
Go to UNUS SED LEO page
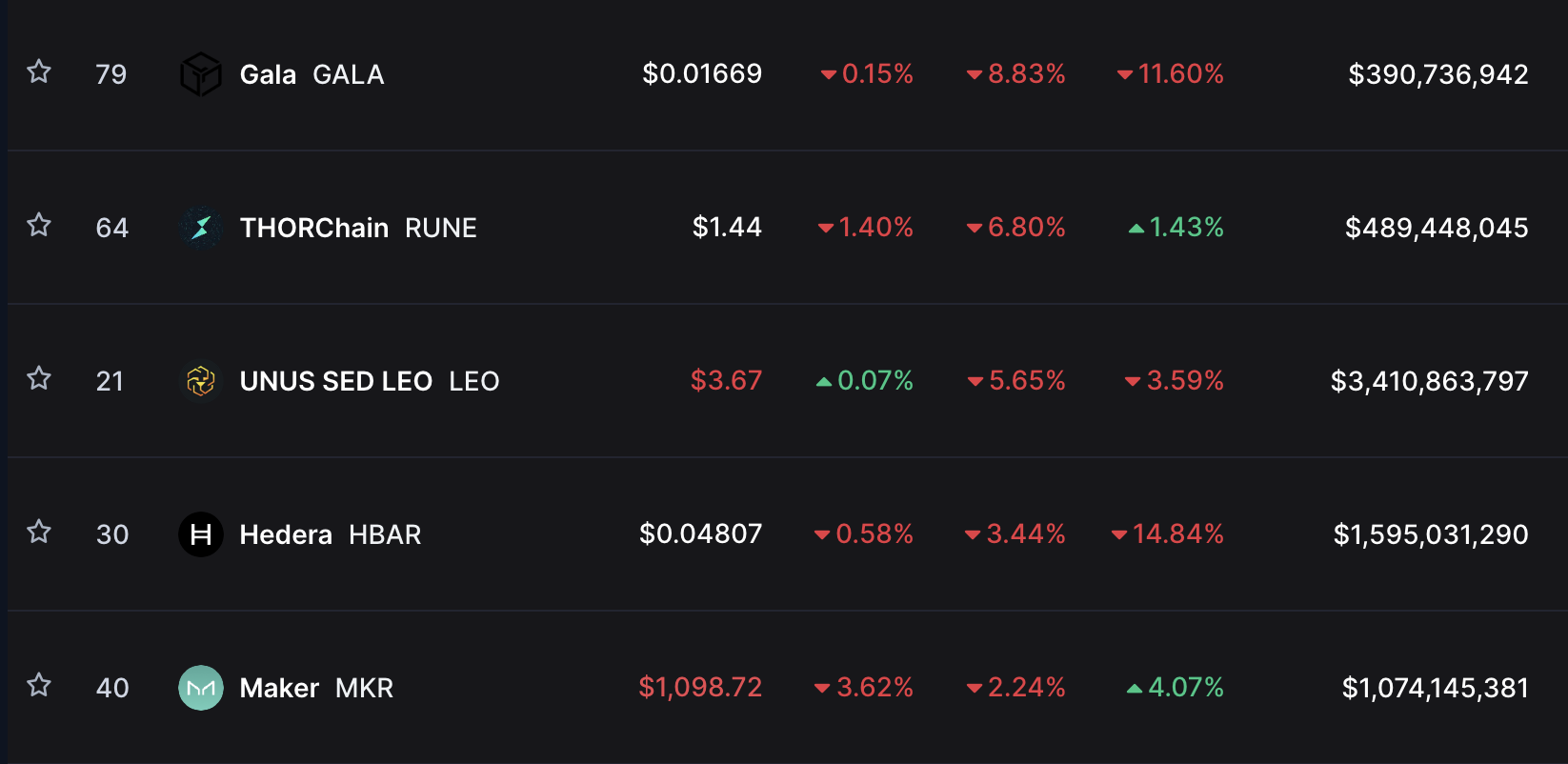click(370, 381)
